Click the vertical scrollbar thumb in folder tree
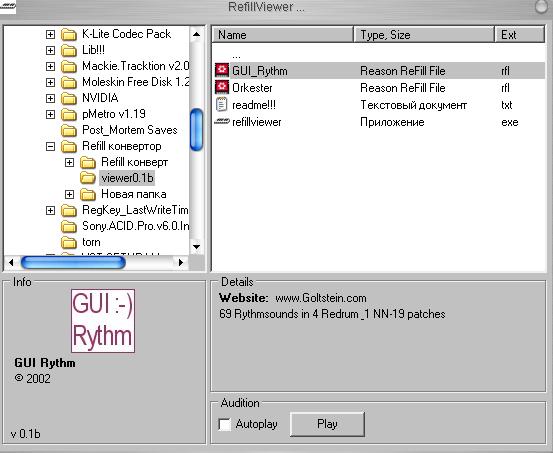553x453 pixels. click(196, 129)
